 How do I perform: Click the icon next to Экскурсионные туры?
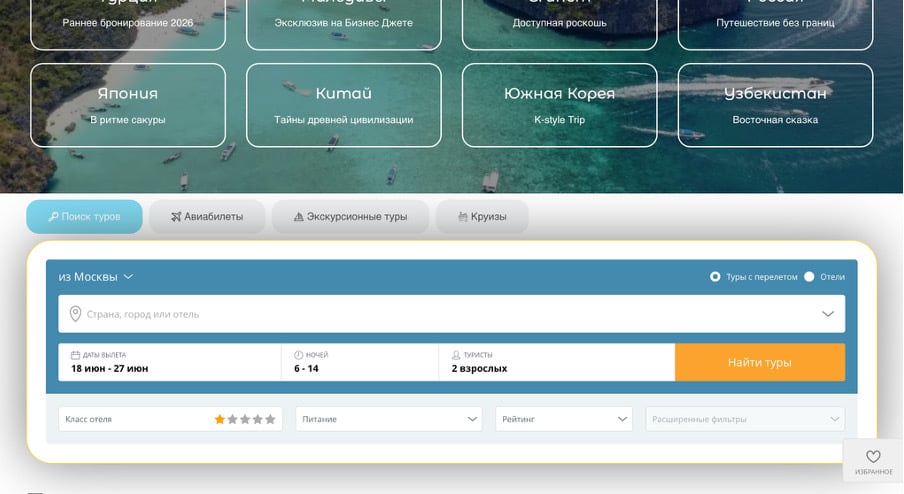point(298,217)
